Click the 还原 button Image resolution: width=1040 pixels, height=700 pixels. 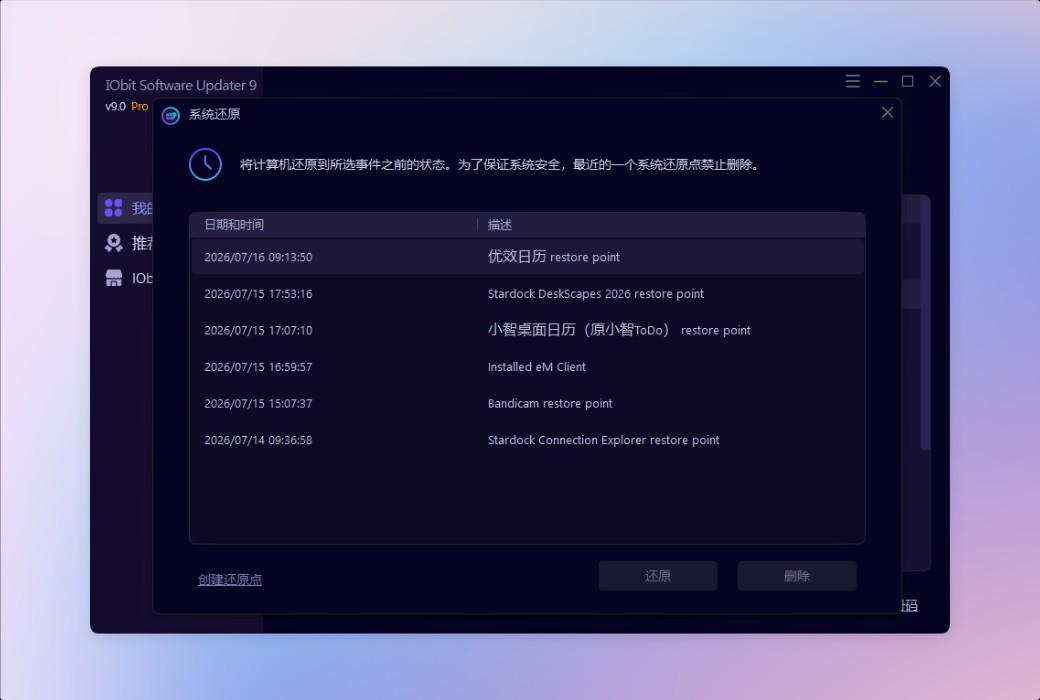point(658,576)
